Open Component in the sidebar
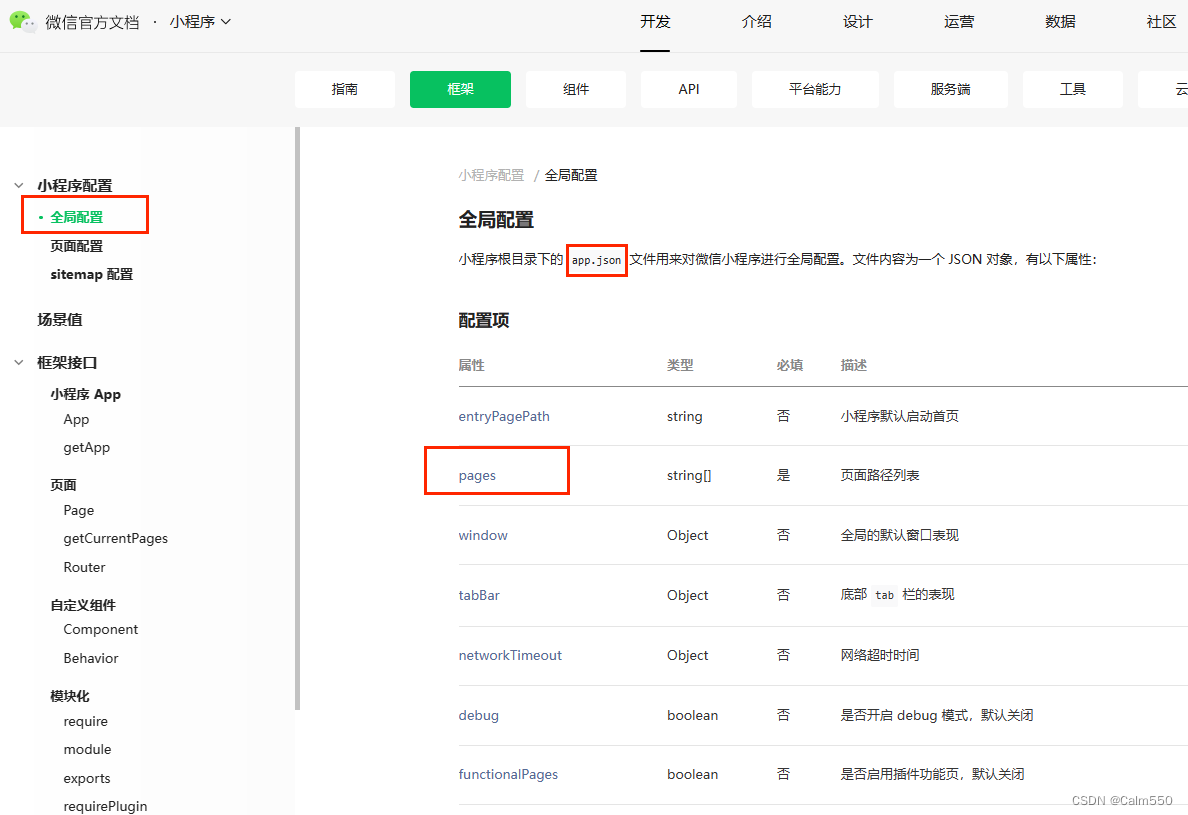Viewport: 1188px width, 815px height. (101, 629)
